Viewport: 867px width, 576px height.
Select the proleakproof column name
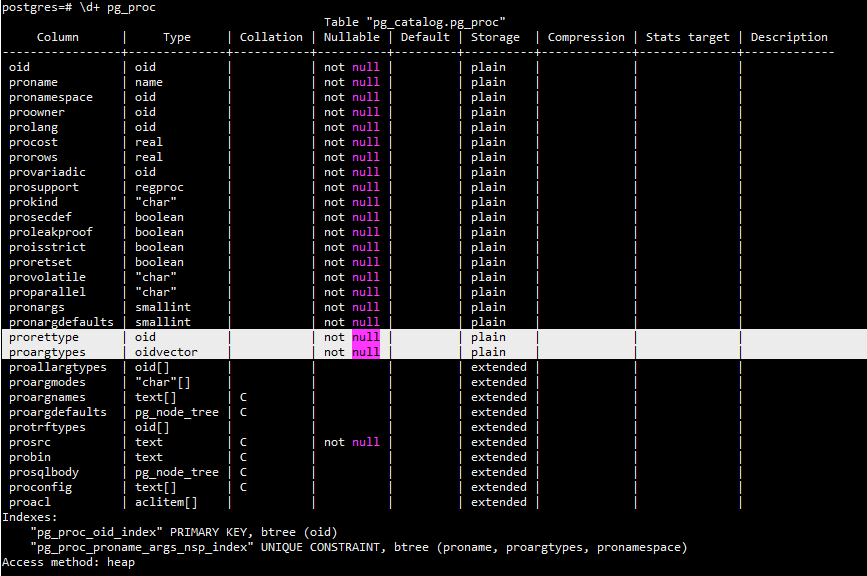(51, 232)
